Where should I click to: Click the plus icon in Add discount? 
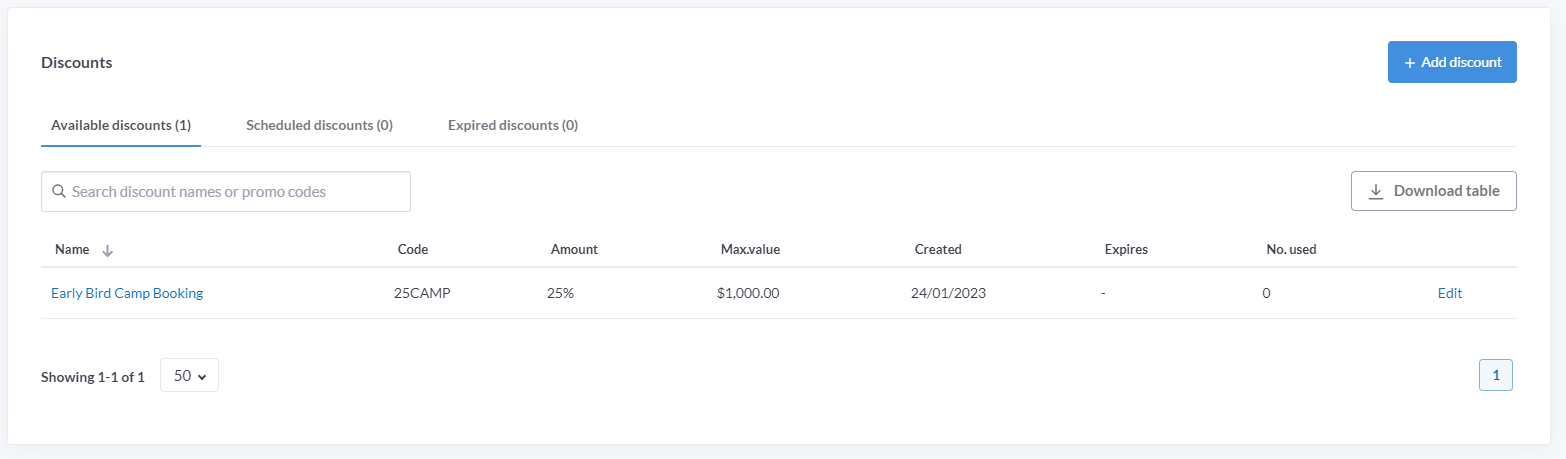(x=1410, y=62)
